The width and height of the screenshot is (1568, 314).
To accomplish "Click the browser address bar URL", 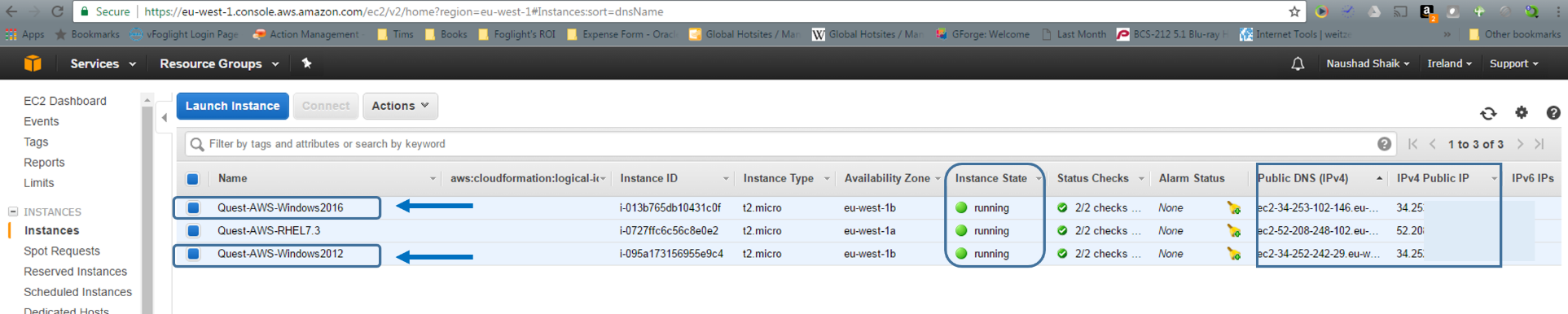I will click(403, 11).
